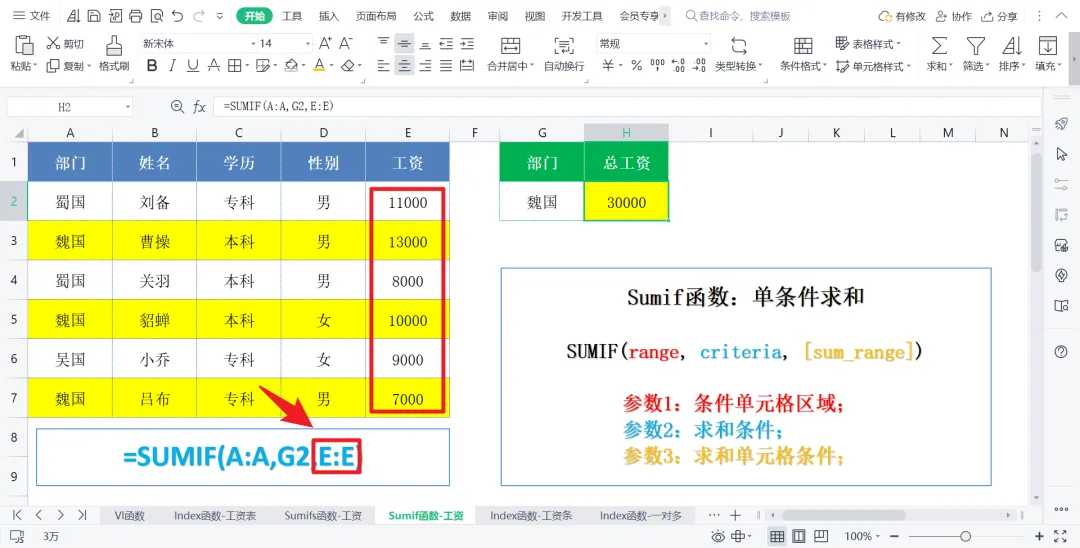Toggle Italic formatting
Screen dimensions: 1080x548
coord(172,65)
